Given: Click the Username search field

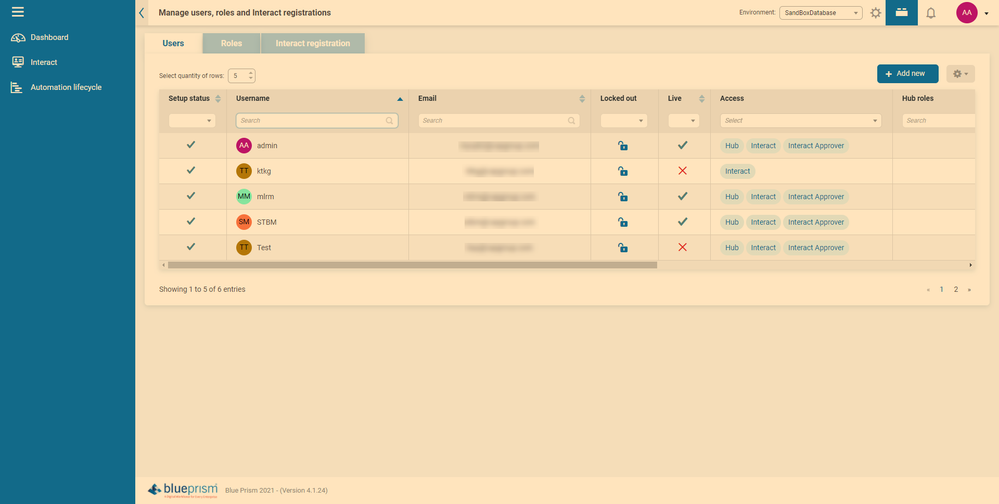Looking at the screenshot, I should click(311, 120).
